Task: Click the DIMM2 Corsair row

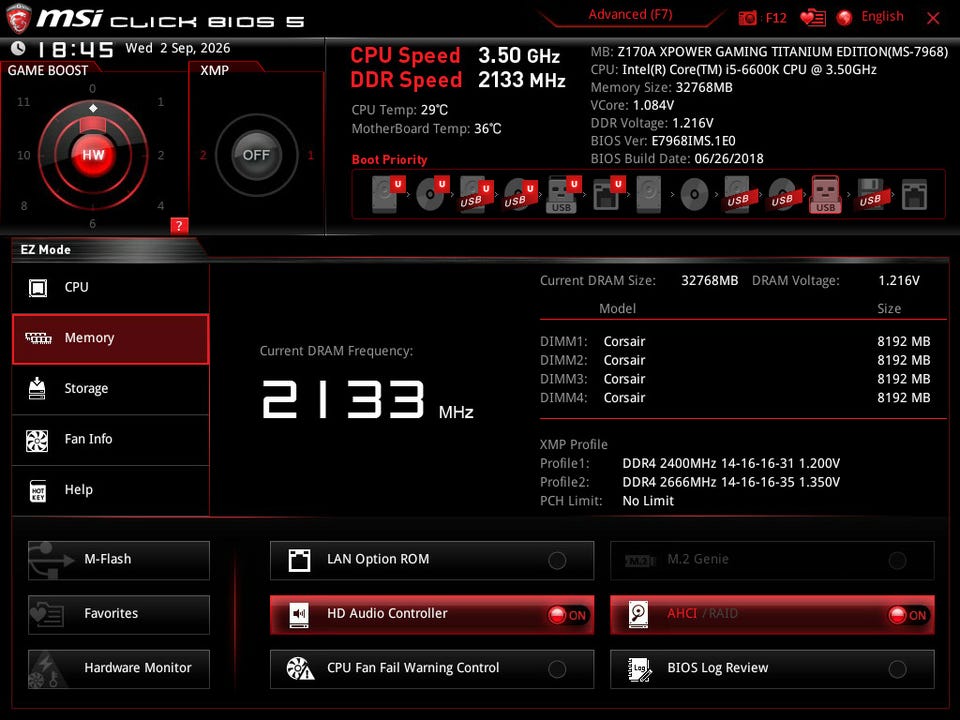Action: tap(735, 361)
